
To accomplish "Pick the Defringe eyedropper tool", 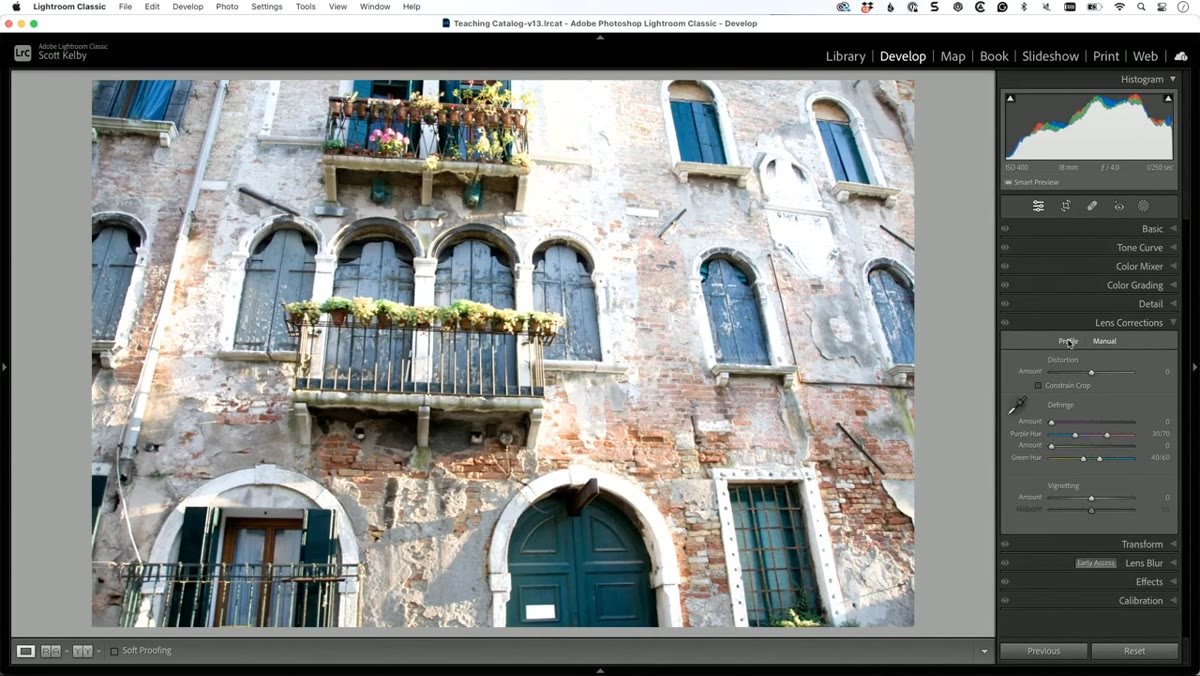I will (x=1017, y=405).
